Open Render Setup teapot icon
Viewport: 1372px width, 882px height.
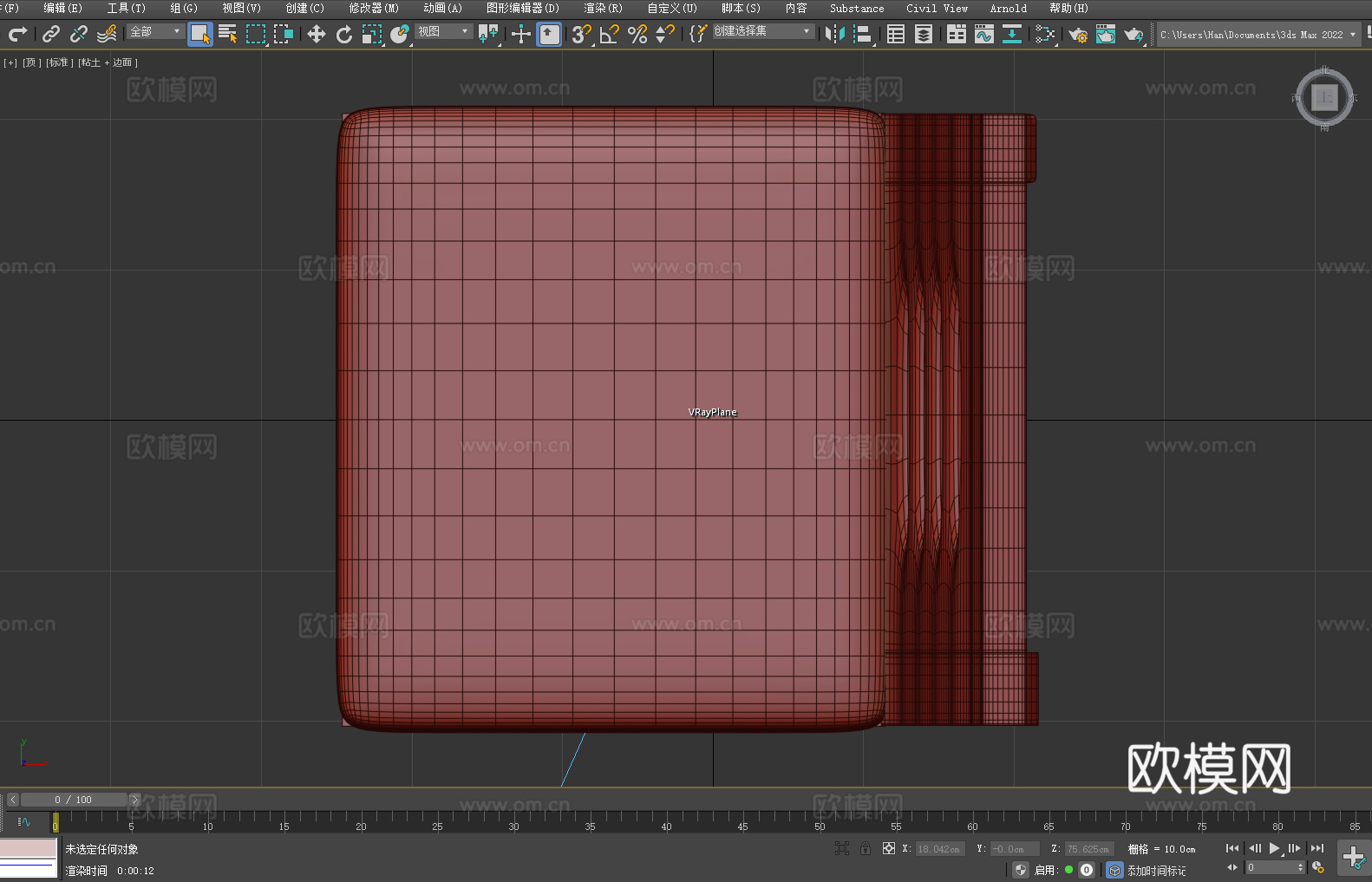1078,34
